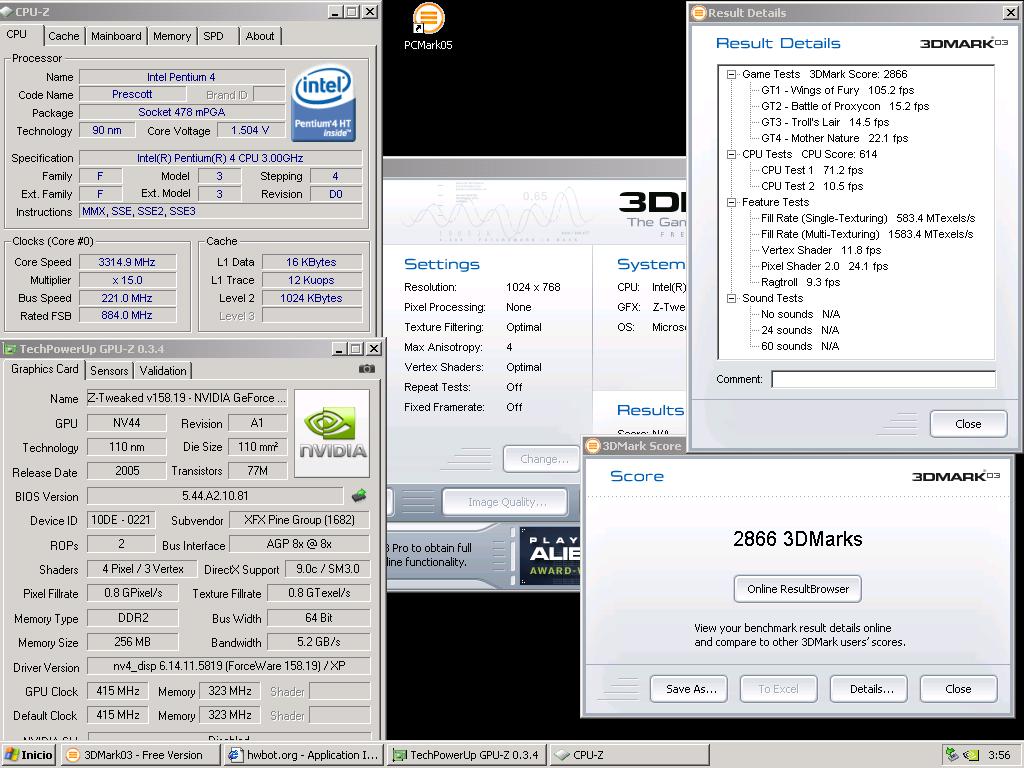Click the network tray icon
The width and height of the screenshot is (1024, 768).
(x=952, y=755)
